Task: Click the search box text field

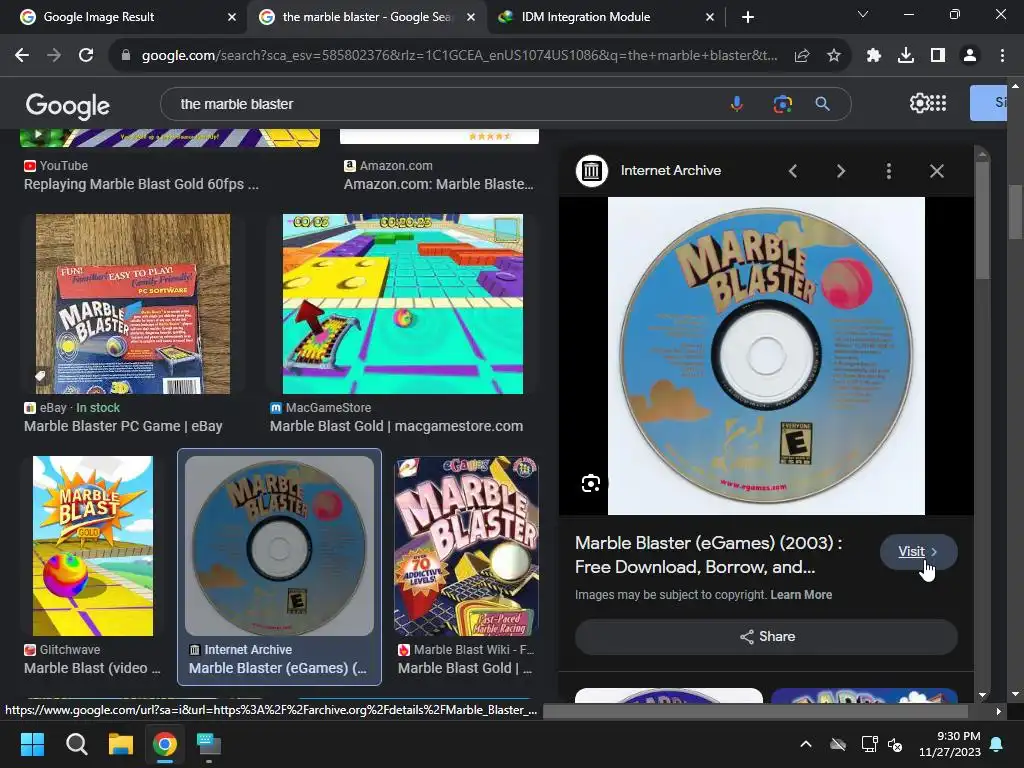Action: coord(444,104)
